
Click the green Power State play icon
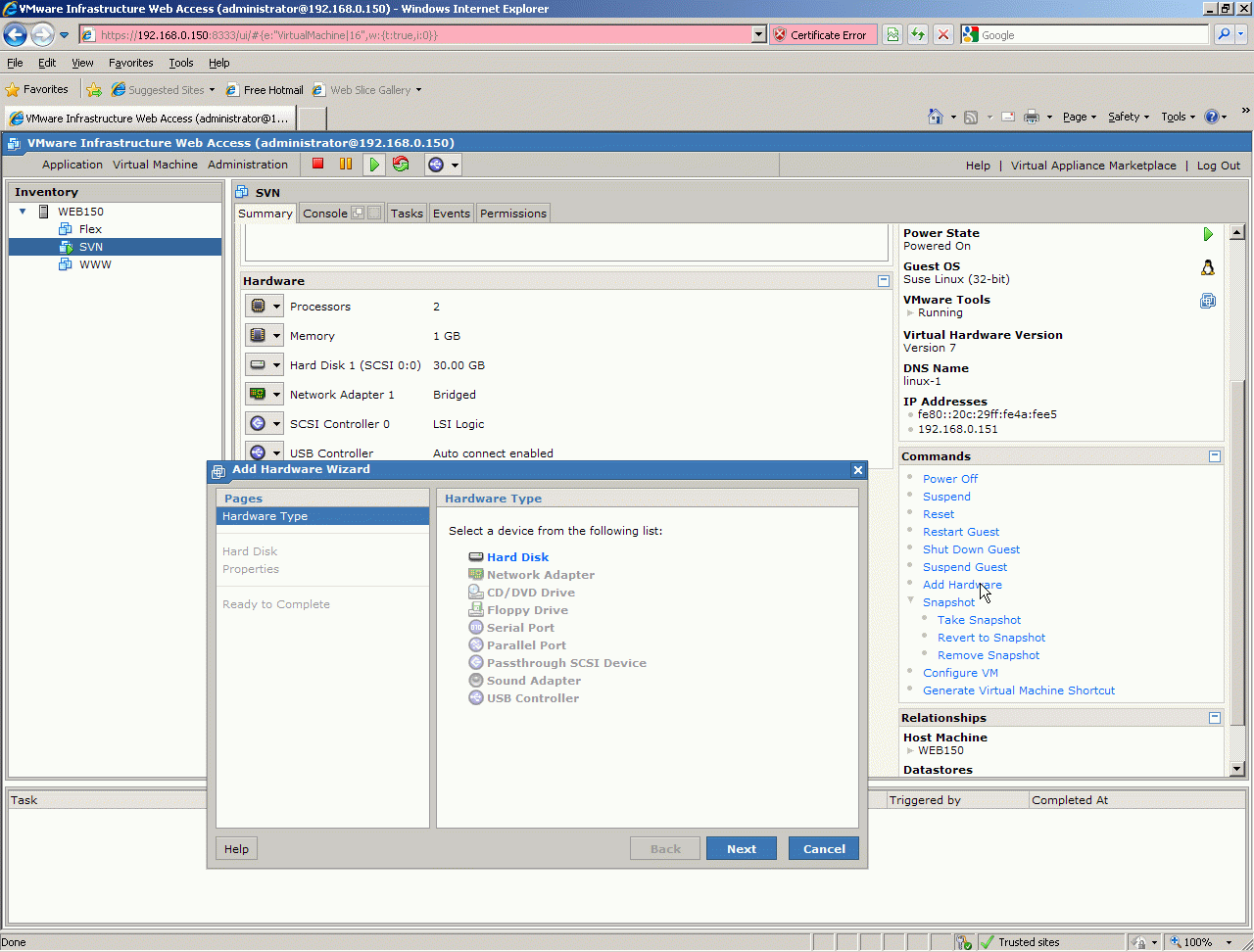click(x=1208, y=234)
